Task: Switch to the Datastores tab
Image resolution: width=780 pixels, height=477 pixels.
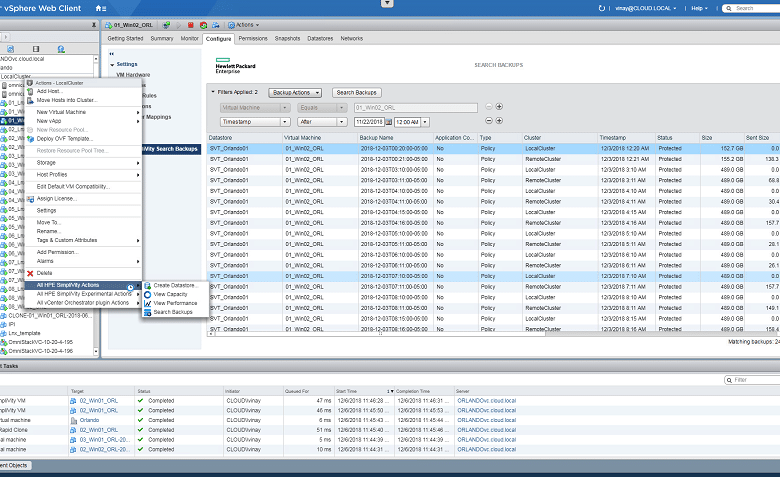Action: [320, 38]
